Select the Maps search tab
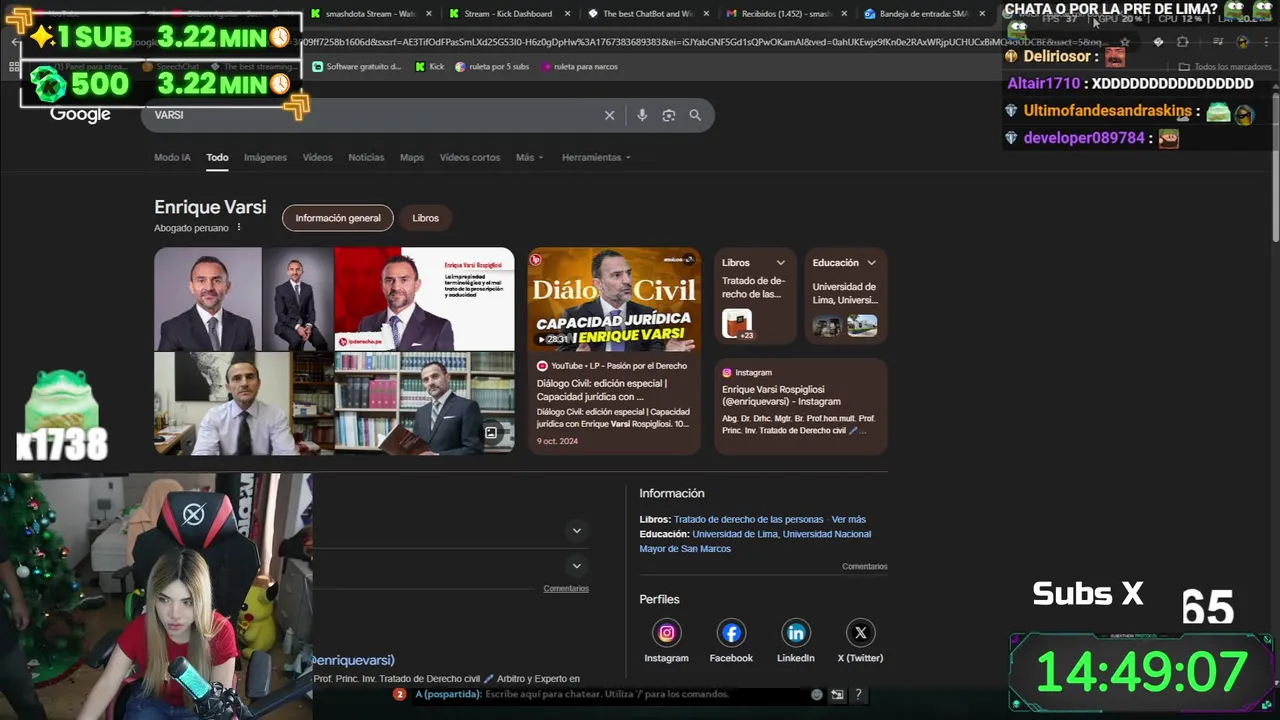 pos(412,158)
